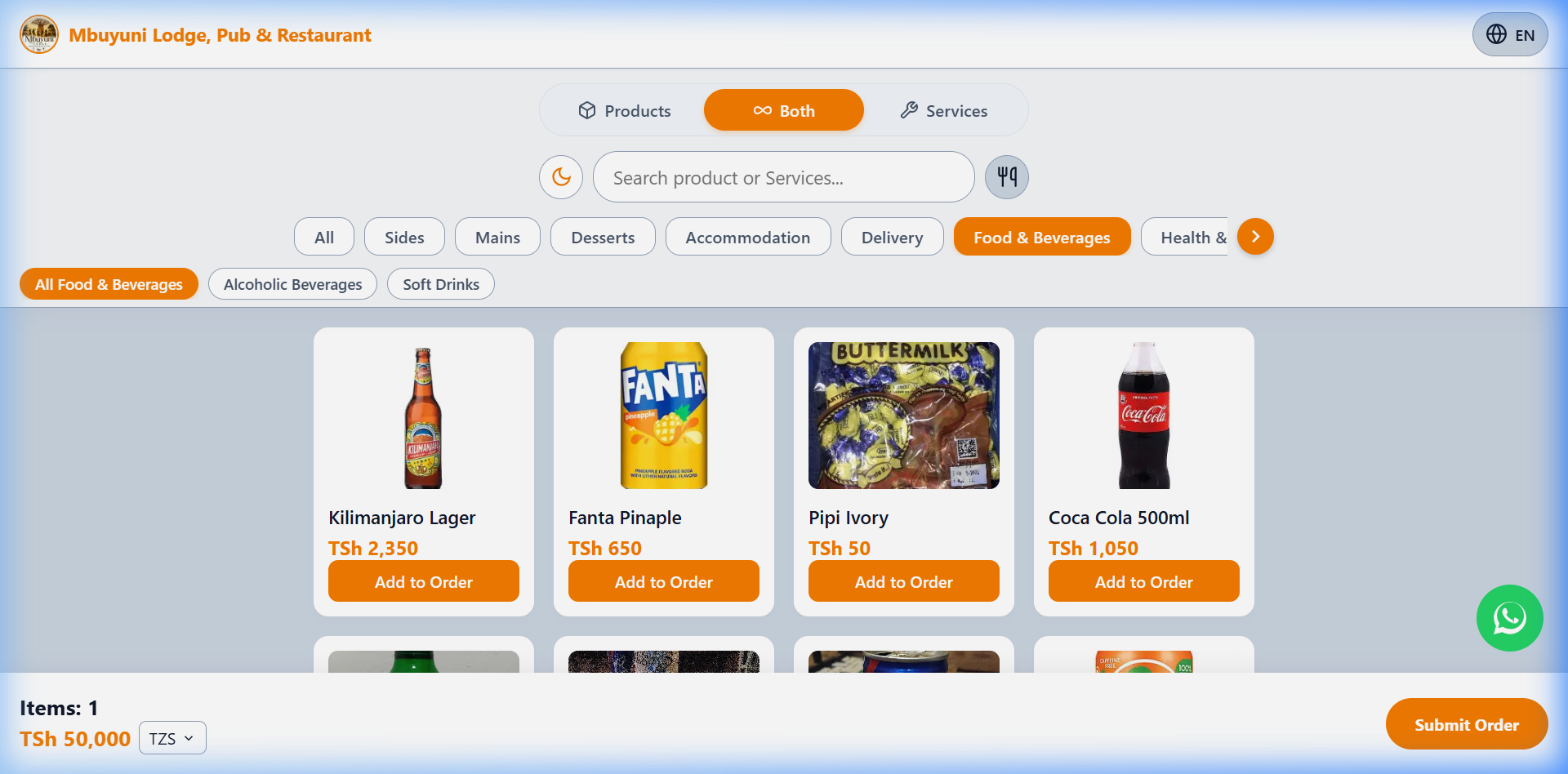
Task: Click the Kilimanjaro Lager product name
Action: (402, 518)
